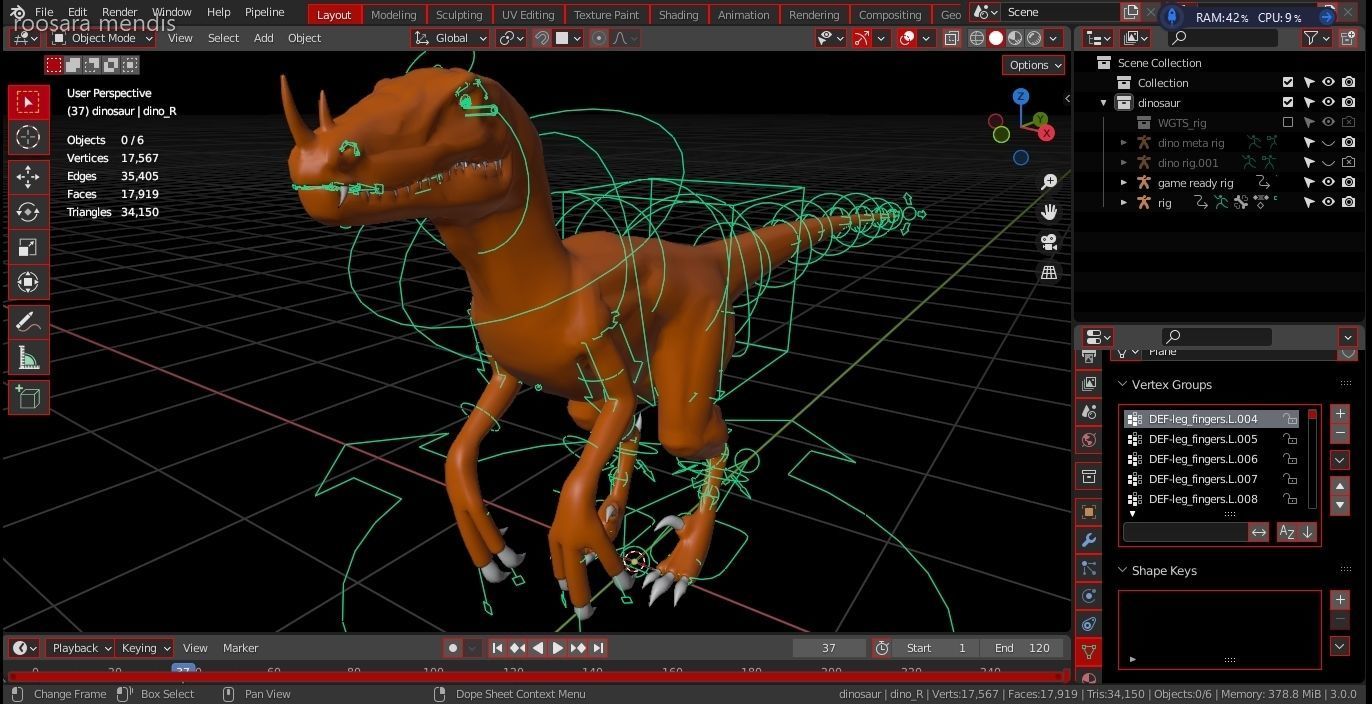Screen dimensions: 1372x704
Task: Select the Transform tool
Action: (x=28, y=282)
